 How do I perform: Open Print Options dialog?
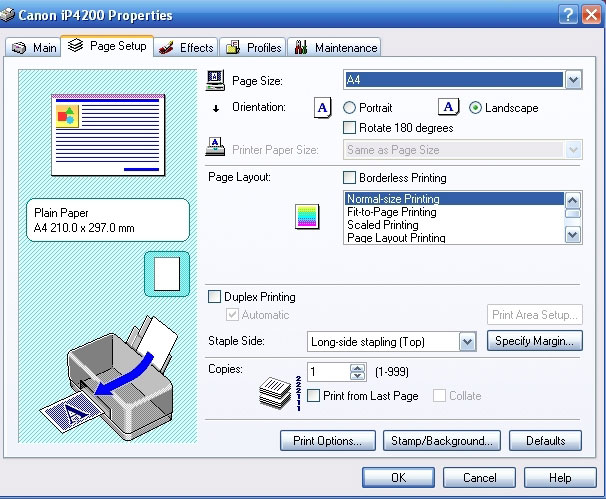[328, 441]
